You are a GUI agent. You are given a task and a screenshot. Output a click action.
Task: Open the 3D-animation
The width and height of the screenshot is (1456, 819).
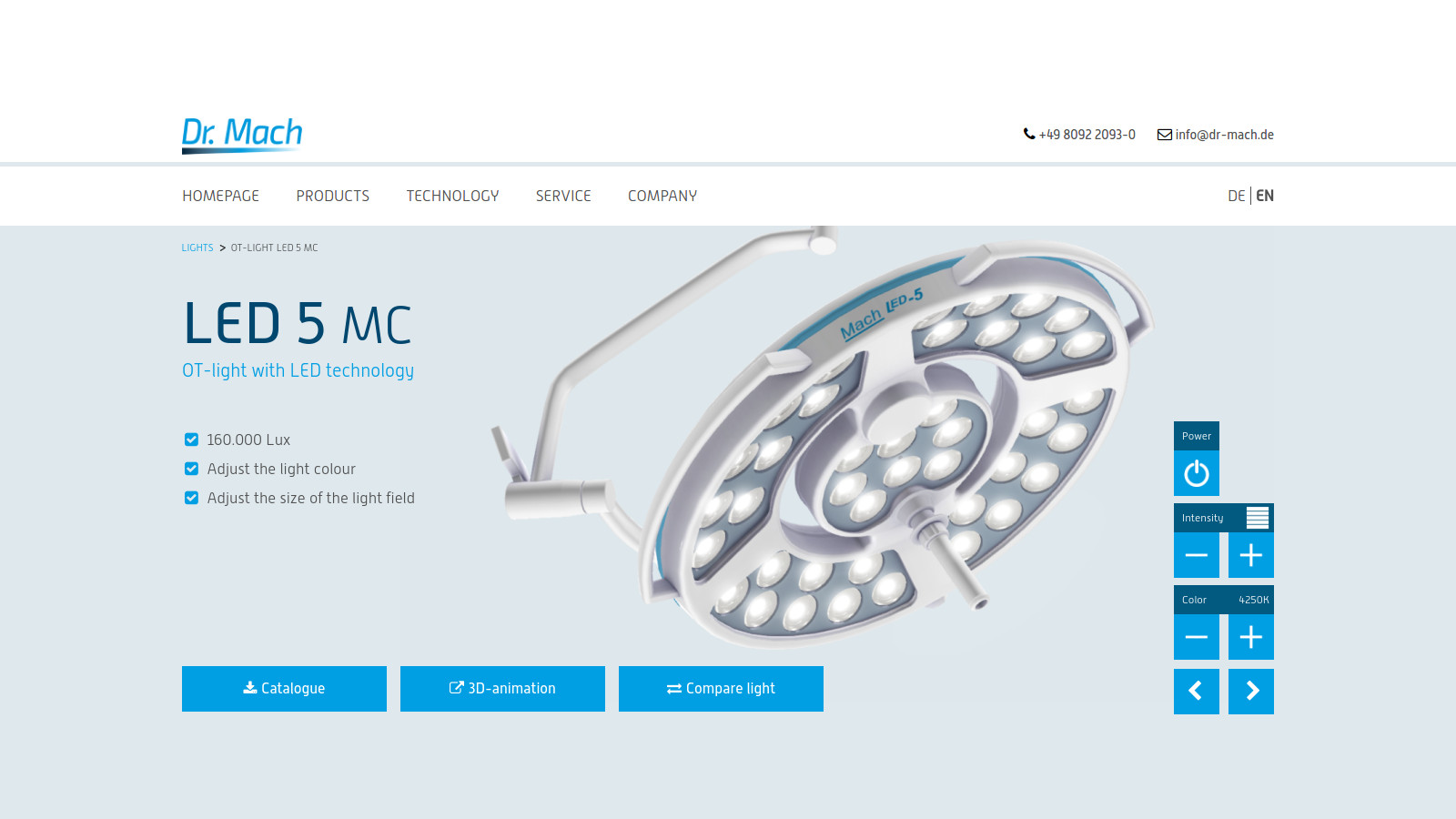point(502,689)
